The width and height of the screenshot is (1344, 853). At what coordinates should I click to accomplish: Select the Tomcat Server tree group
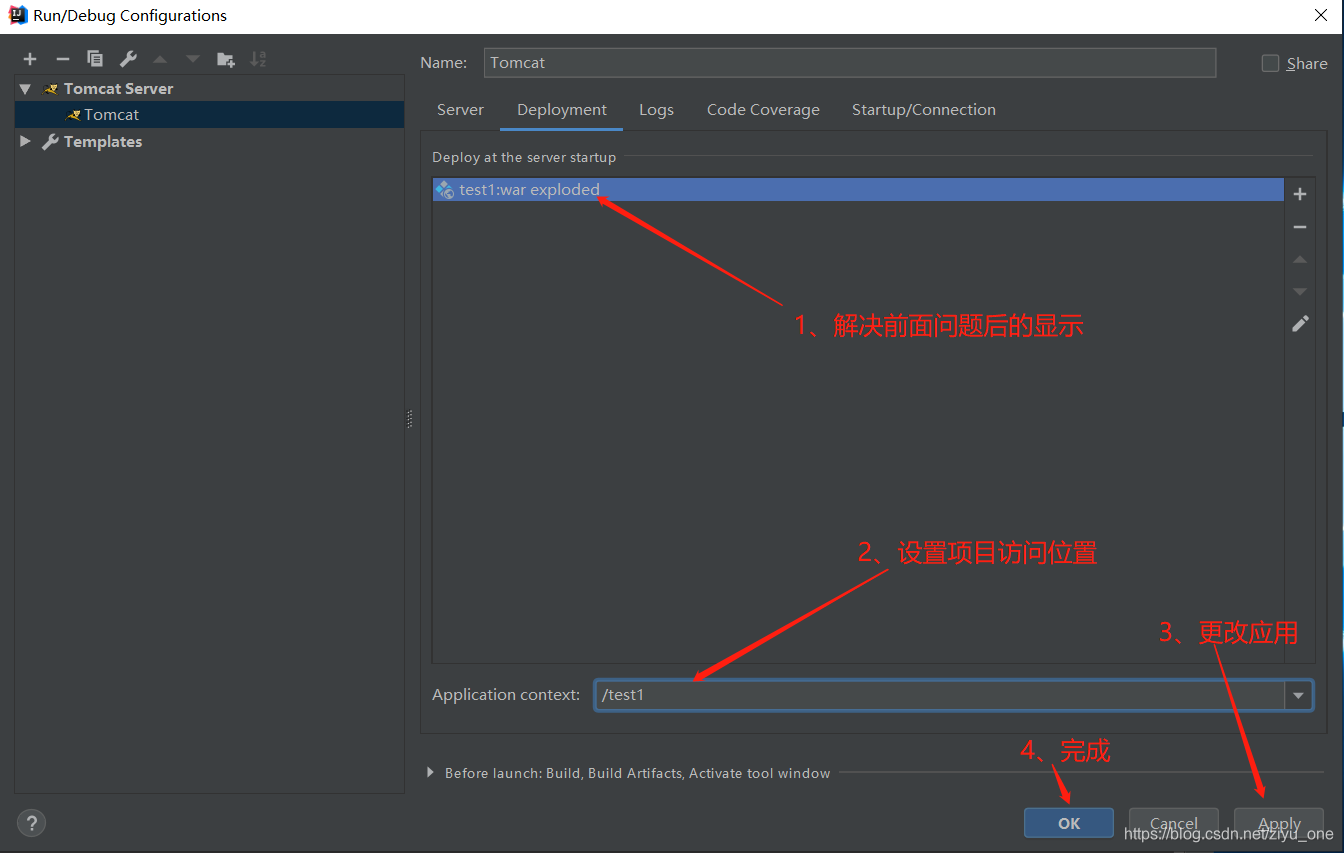pos(210,89)
